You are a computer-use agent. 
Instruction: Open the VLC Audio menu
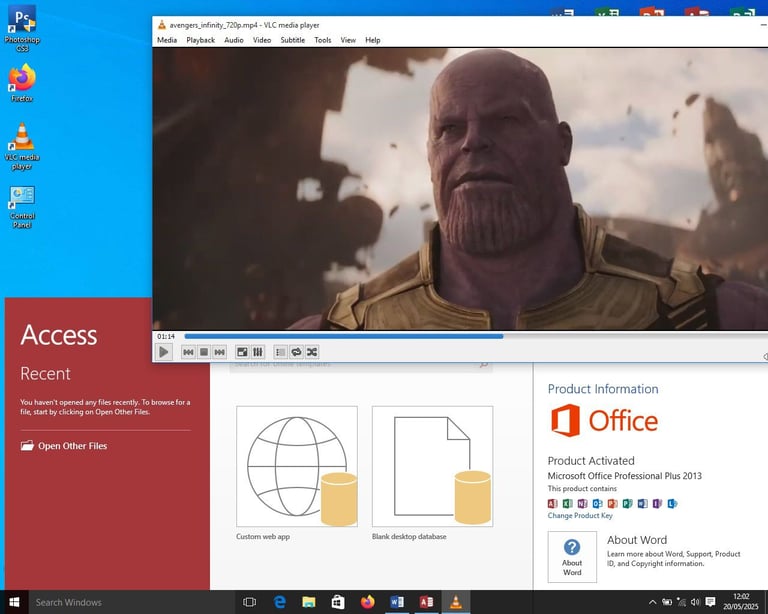pyautogui.click(x=234, y=40)
